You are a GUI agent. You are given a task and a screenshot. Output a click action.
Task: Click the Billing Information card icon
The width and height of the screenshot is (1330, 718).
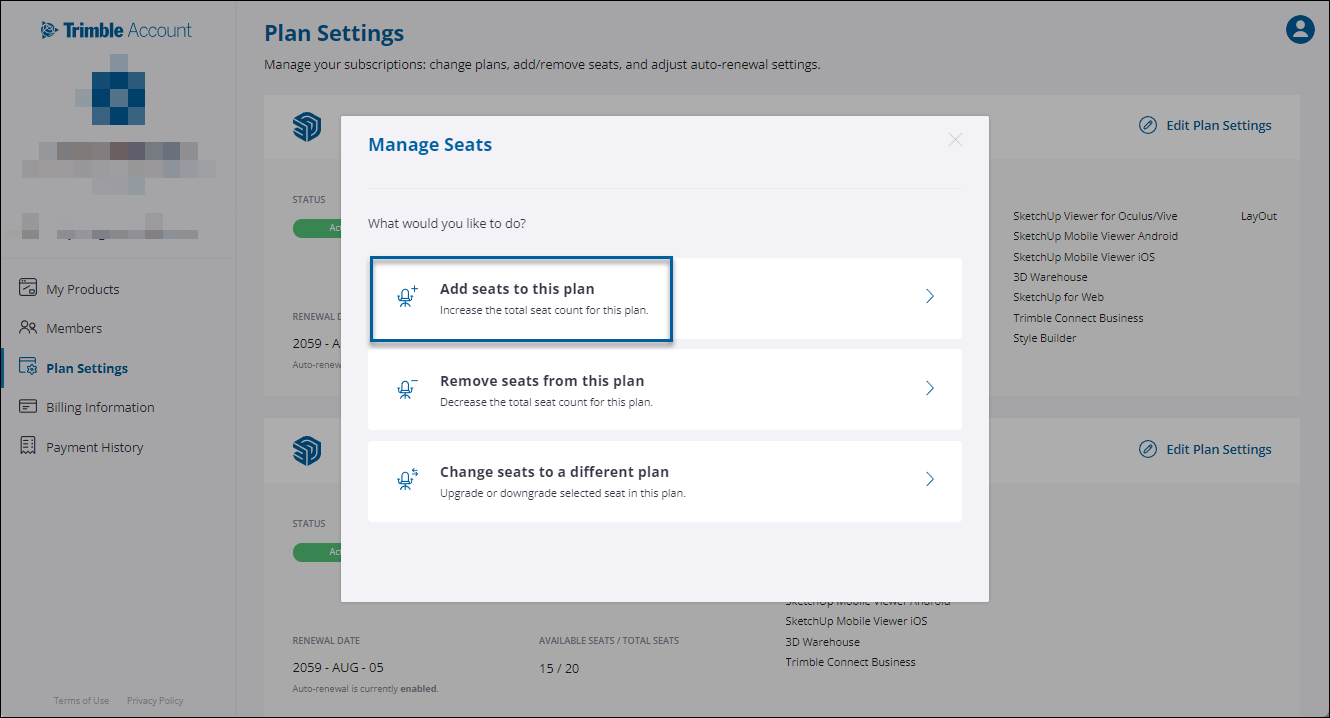click(x=27, y=406)
